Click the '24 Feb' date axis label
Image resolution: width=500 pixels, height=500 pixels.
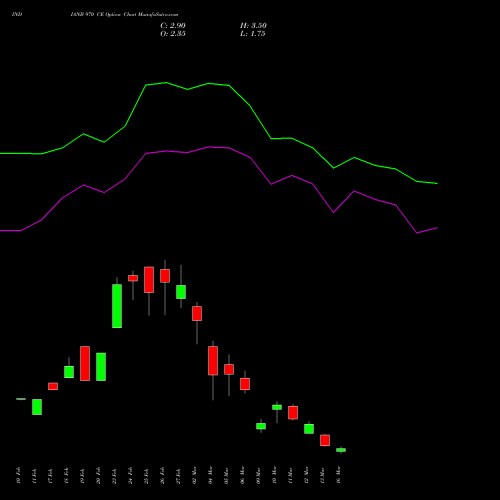(130, 475)
